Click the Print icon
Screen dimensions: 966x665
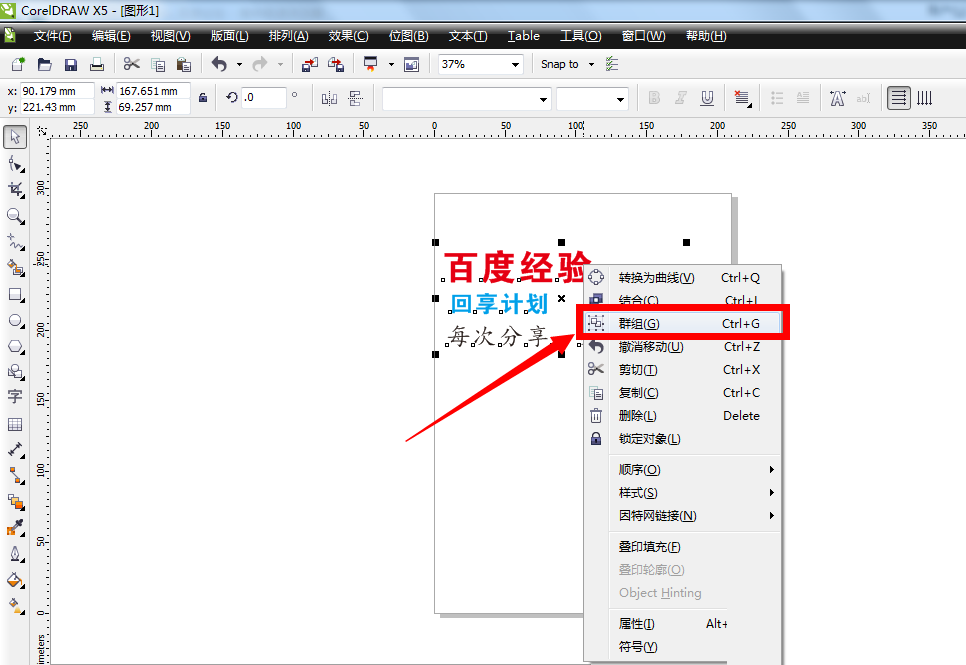click(x=97, y=64)
